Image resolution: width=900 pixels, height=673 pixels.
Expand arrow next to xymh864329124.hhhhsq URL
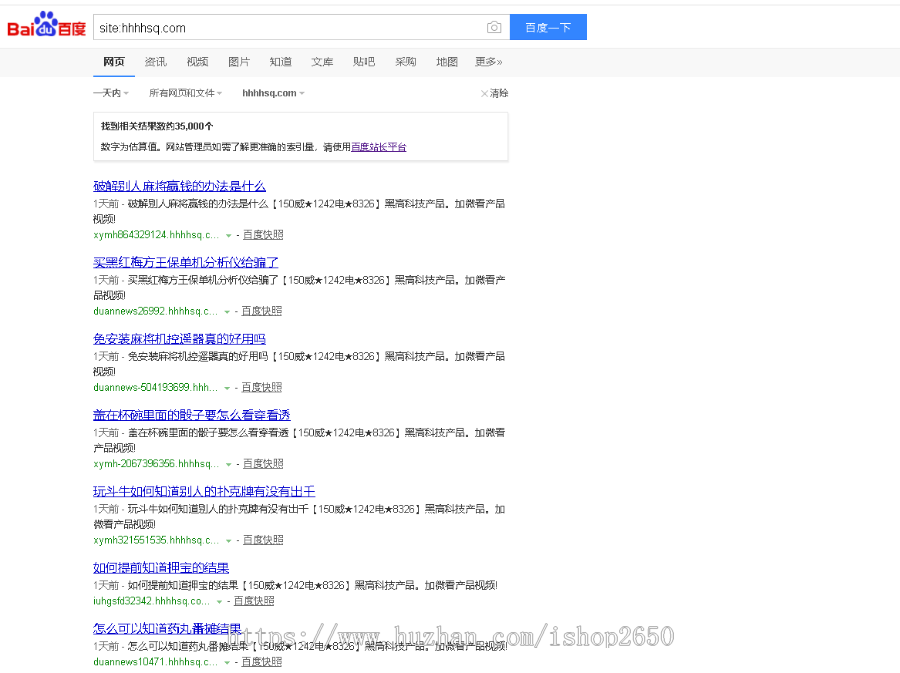click(x=228, y=235)
